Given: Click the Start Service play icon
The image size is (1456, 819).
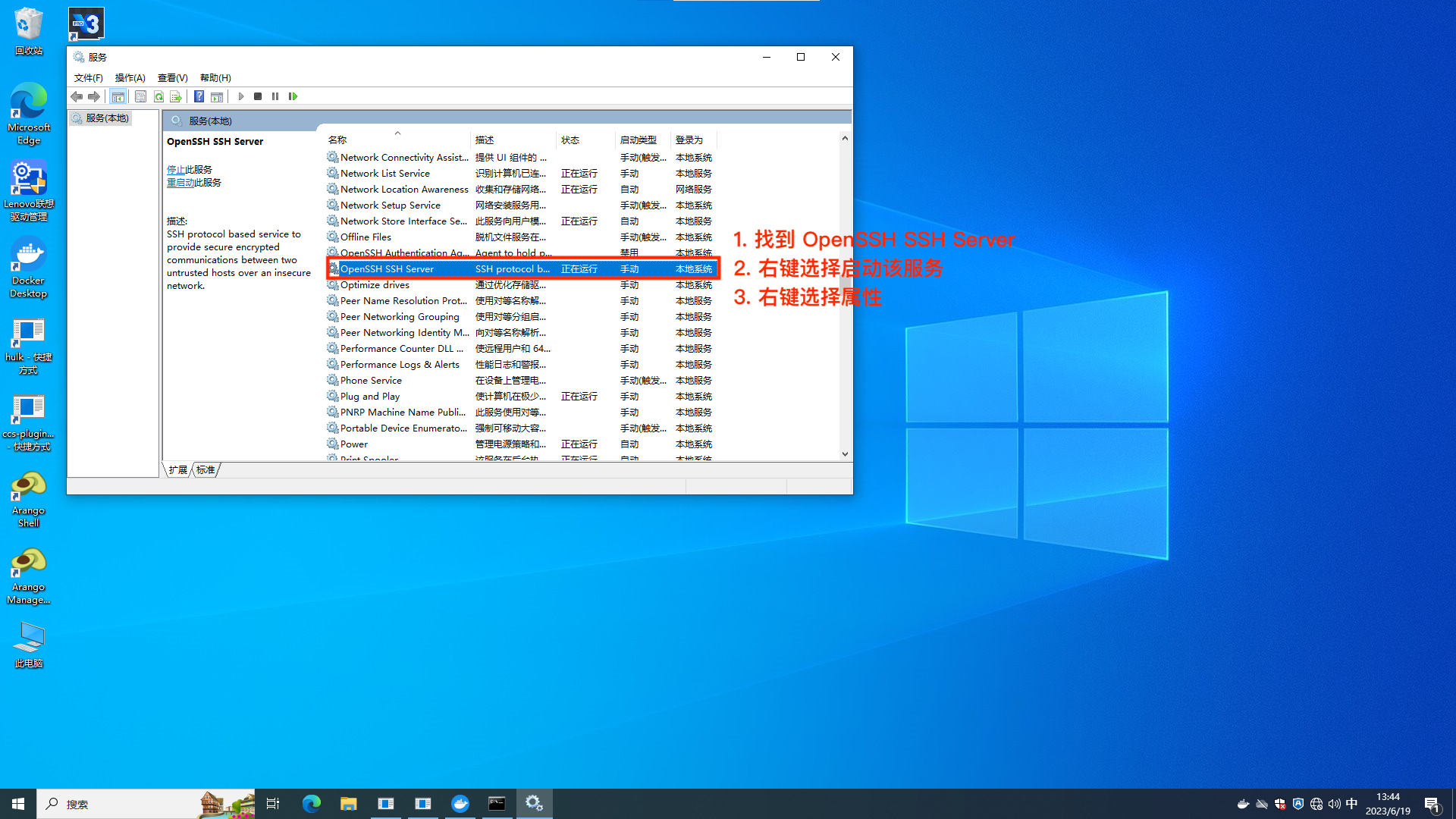Looking at the screenshot, I should [x=241, y=96].
